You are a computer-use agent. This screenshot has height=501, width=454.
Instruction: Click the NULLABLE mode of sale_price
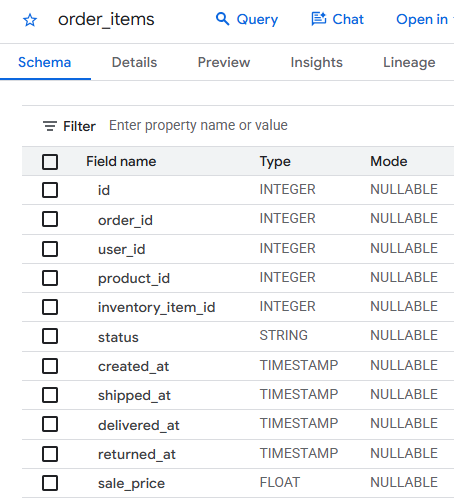pyautogui.click(x=404, y=482)
